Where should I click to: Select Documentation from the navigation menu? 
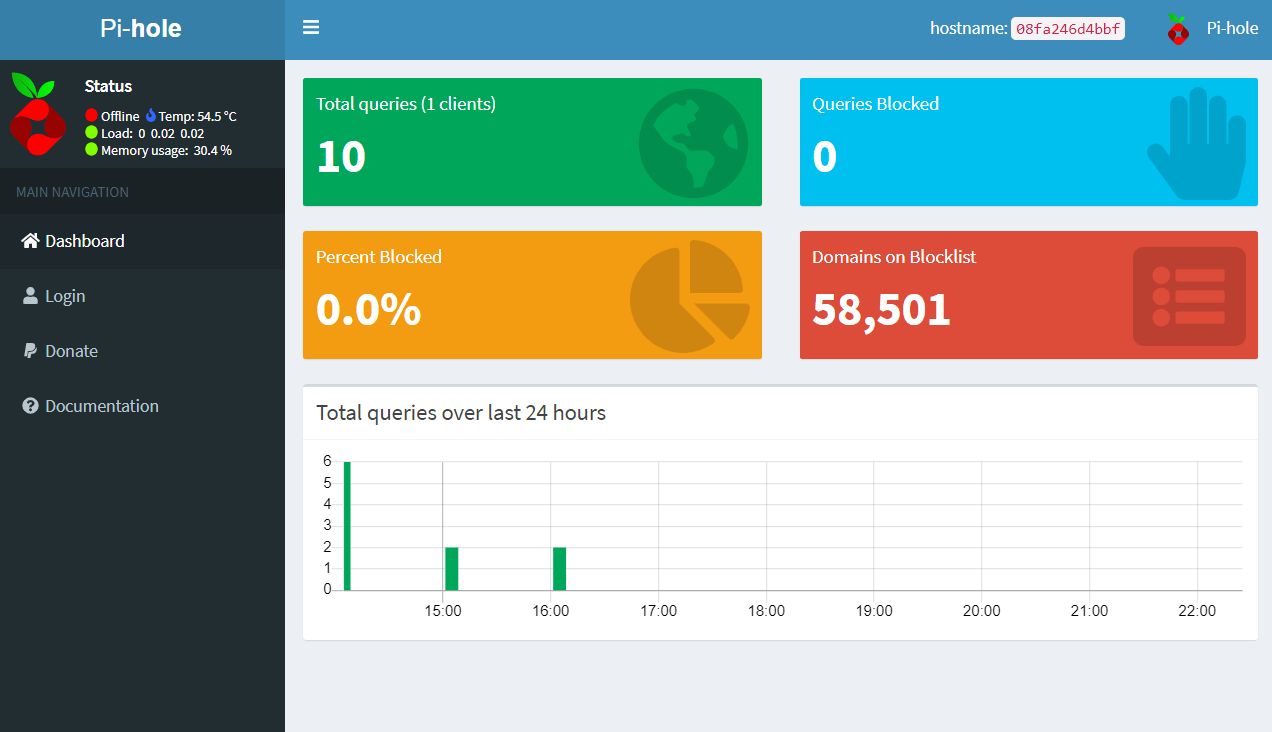coord(102,405)
